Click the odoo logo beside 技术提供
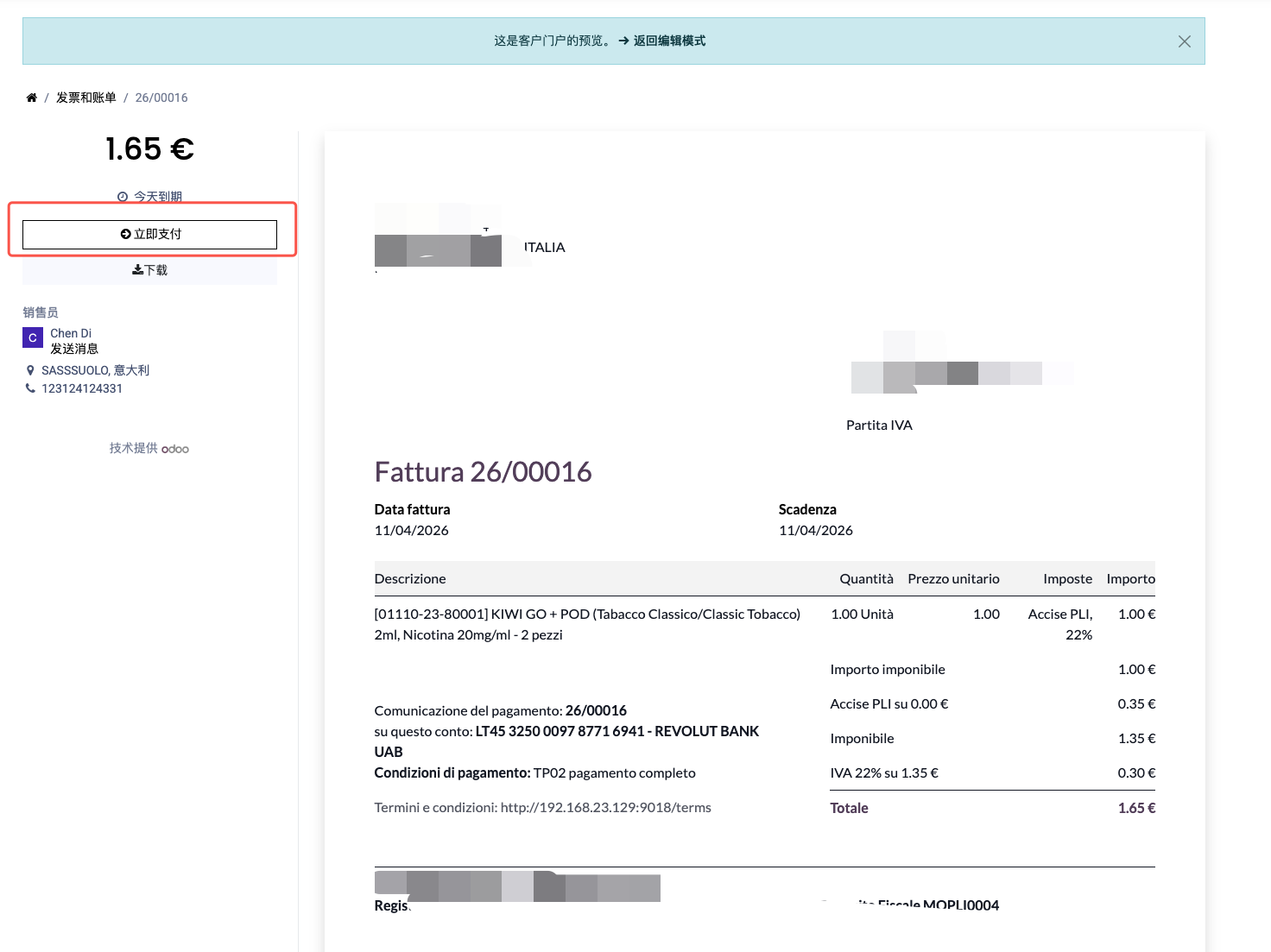Image resolution: width=1271 pixels, height=952 pixels. 175,449
